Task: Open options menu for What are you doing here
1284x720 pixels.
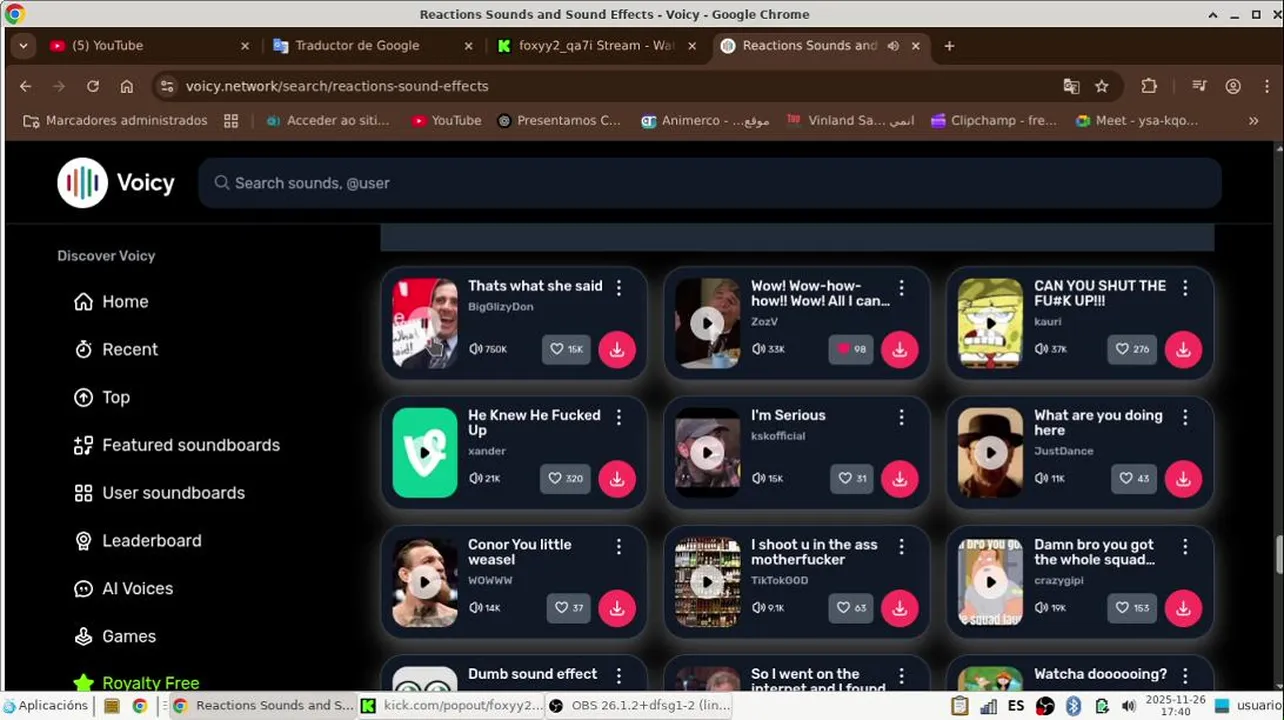Action: (x=1185, y=417)
